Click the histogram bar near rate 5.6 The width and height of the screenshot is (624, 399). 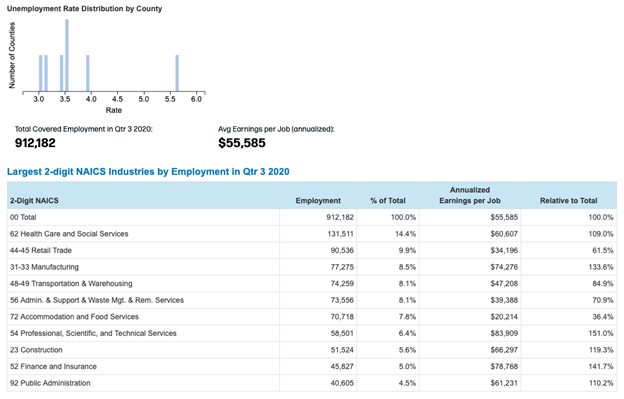pyautogui.click(x=177, y=74)
